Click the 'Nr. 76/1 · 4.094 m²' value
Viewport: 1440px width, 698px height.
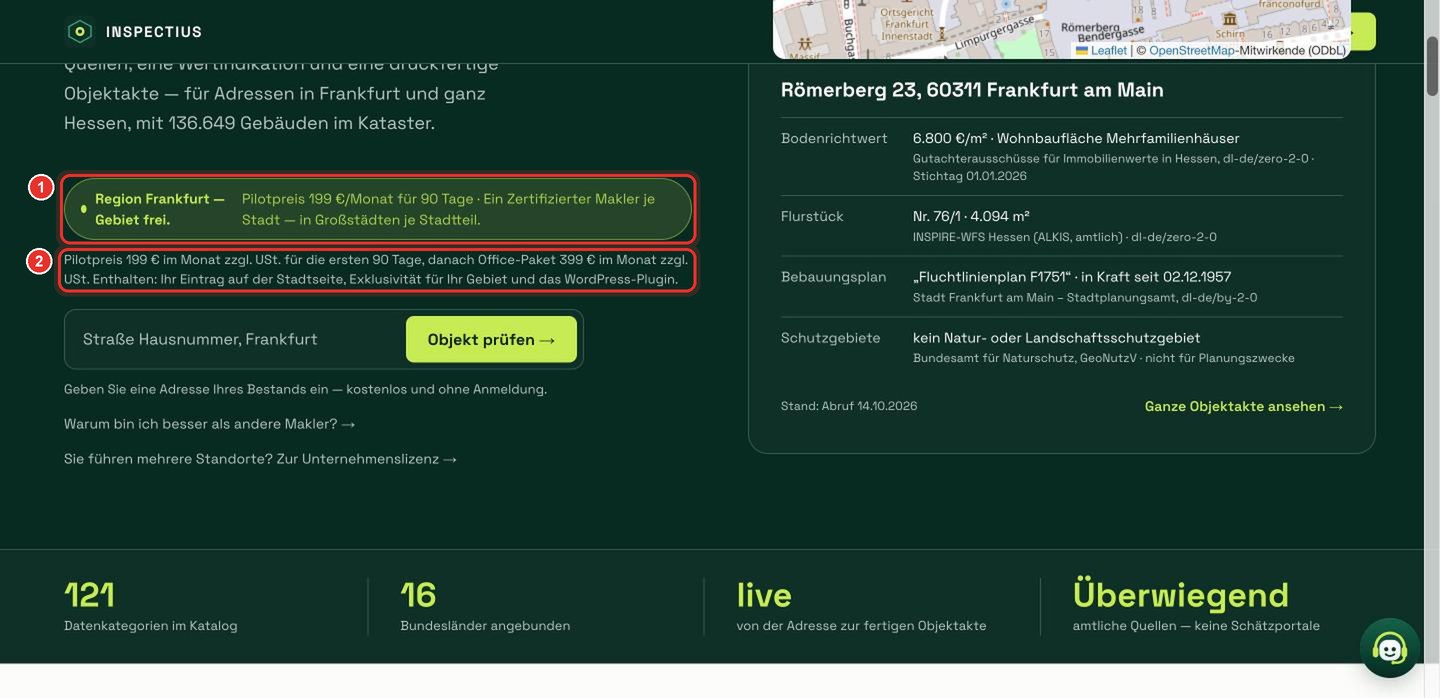pos(971,216)
